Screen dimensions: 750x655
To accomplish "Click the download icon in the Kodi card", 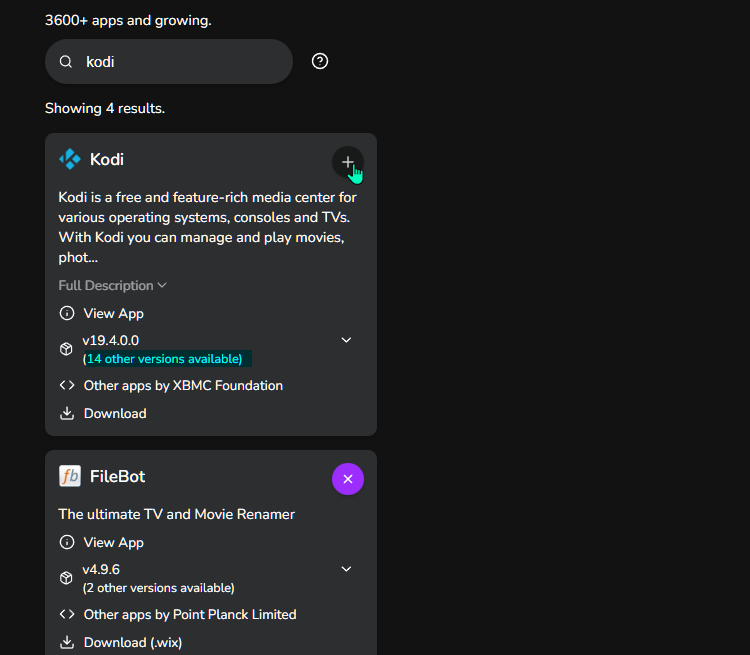I will coord(67,413).
